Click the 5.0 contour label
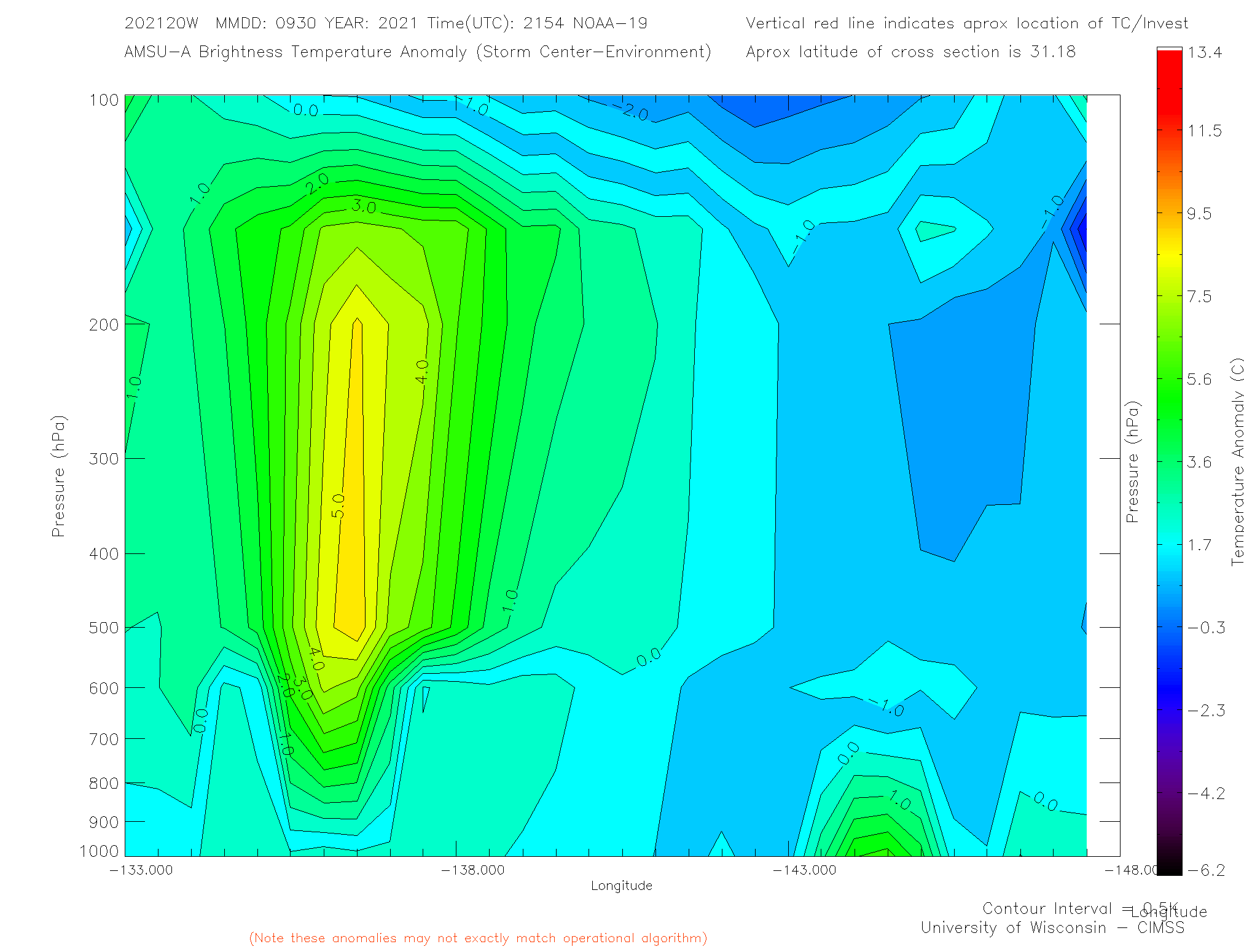Image resolution: width=1244 pixels, height=952 pixels. [x=338, y=506]
